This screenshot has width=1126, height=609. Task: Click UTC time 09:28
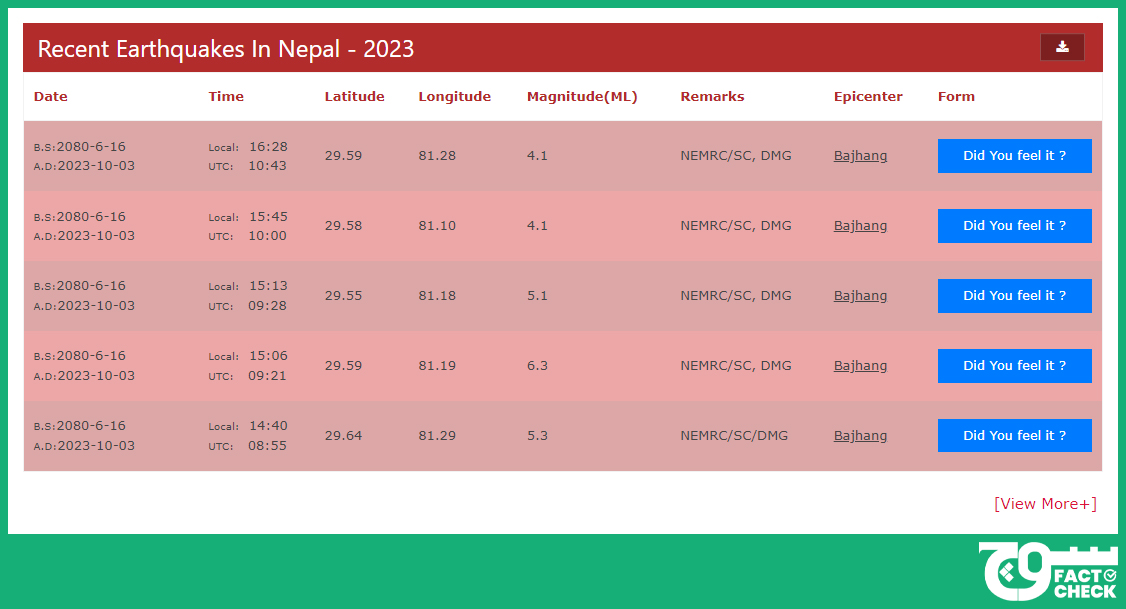click(x=267, y=306)
